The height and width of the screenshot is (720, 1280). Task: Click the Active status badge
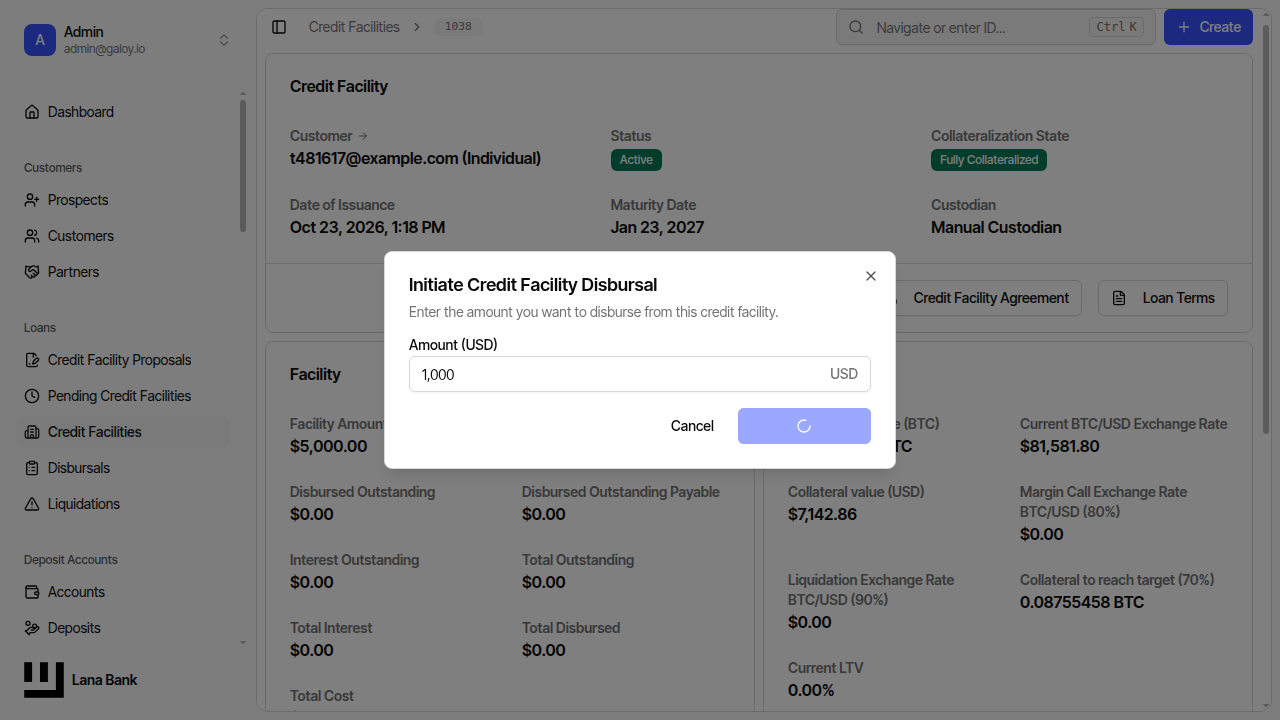coord(636,160)
